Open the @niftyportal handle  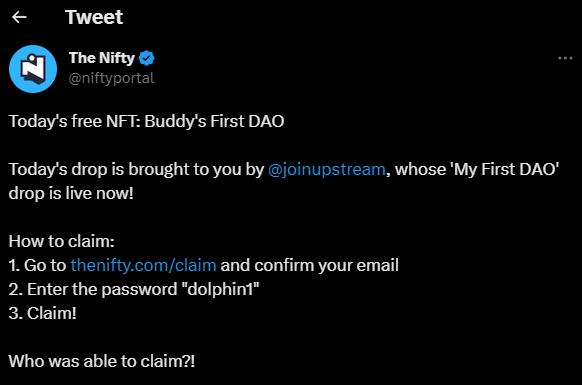pyautogui.click(x=111, y=78)
